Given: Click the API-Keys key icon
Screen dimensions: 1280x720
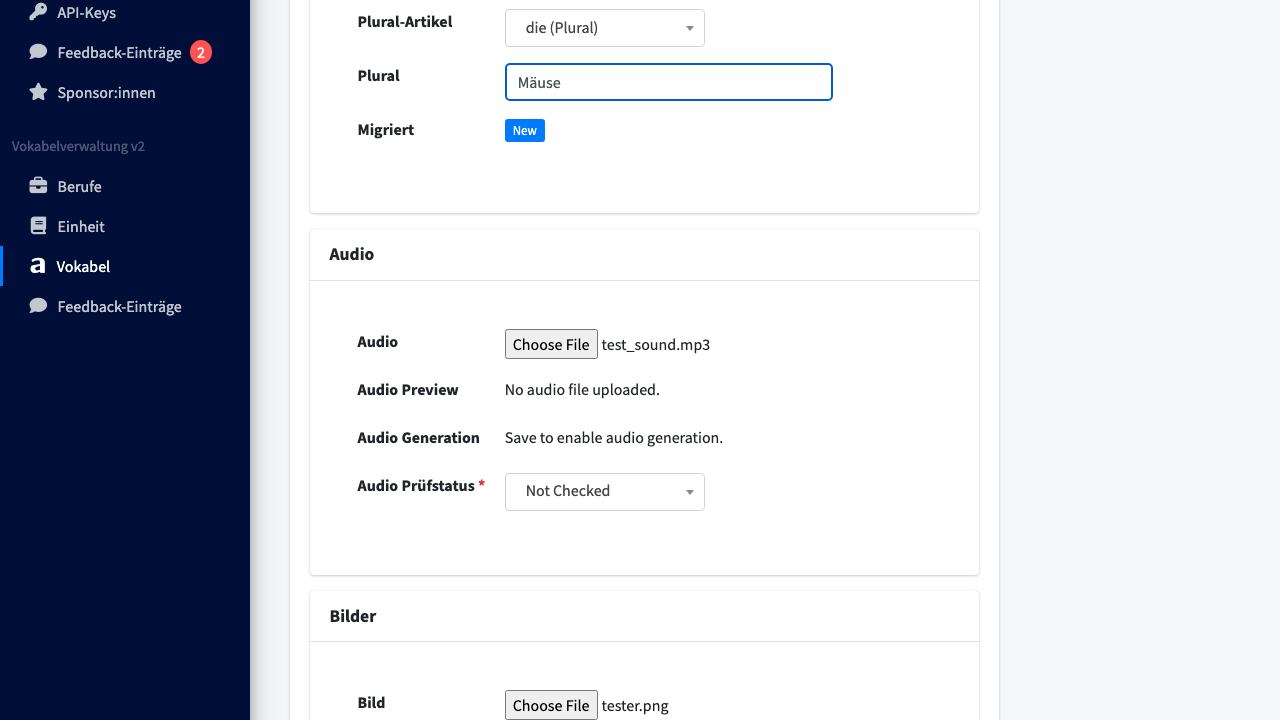Looking at the screenshot, I should click(x=38, y=12).
